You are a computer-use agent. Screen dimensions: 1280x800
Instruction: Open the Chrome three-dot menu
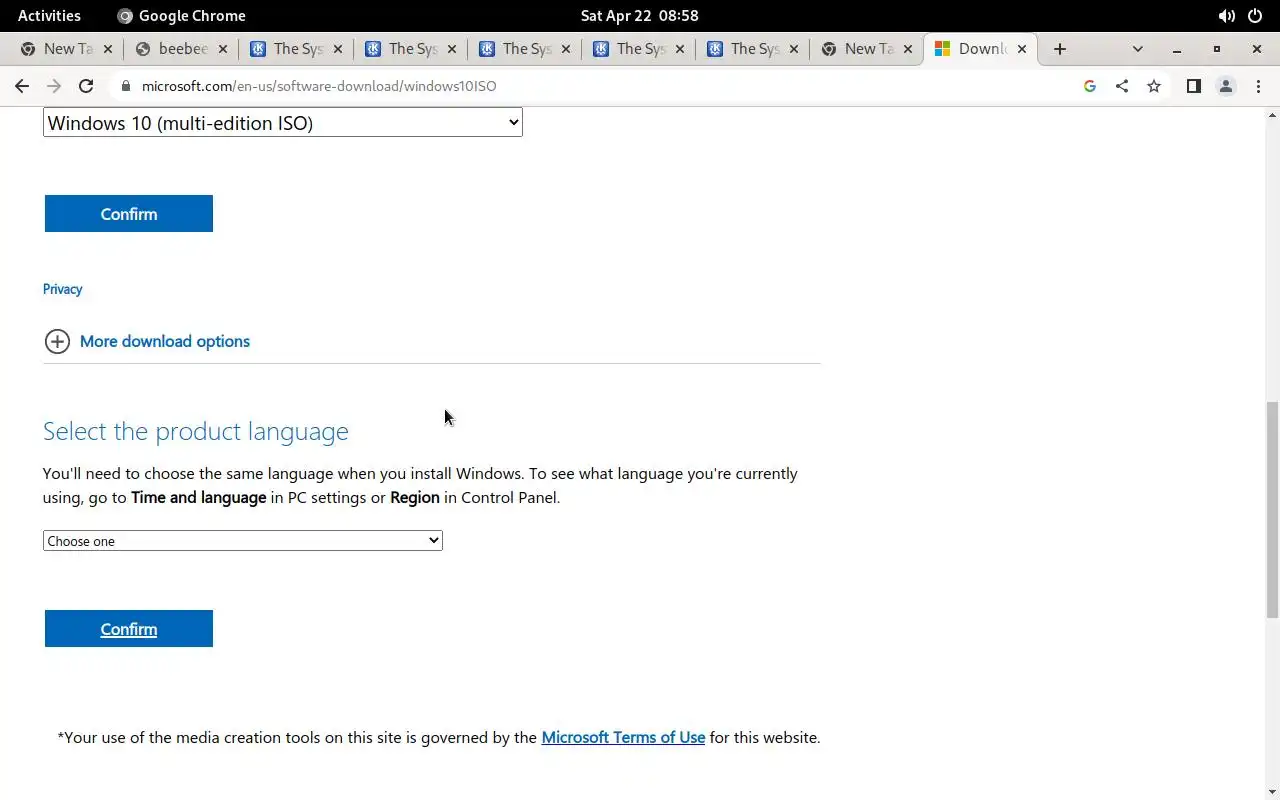[x=1258, y=86]
